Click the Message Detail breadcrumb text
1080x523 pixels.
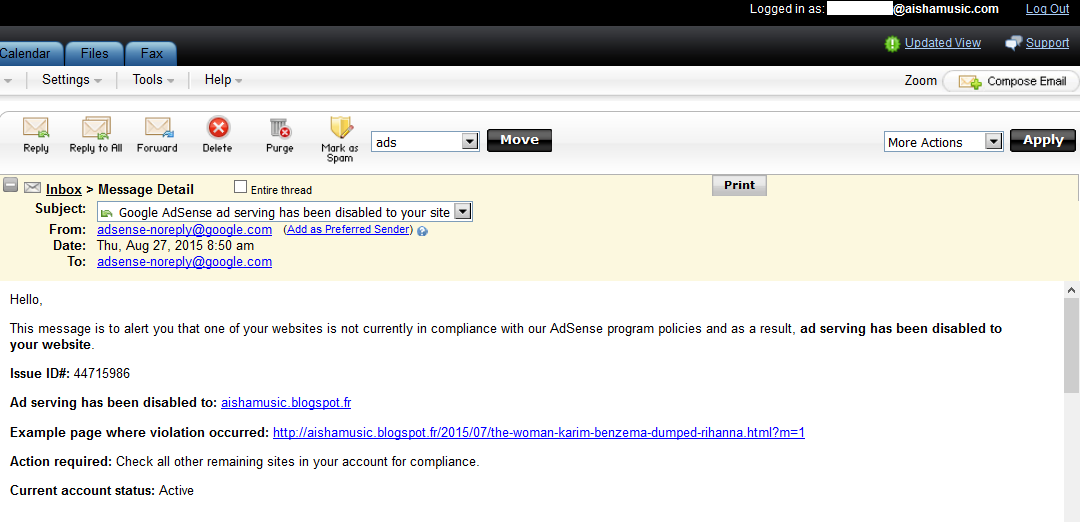coord(146,189)
